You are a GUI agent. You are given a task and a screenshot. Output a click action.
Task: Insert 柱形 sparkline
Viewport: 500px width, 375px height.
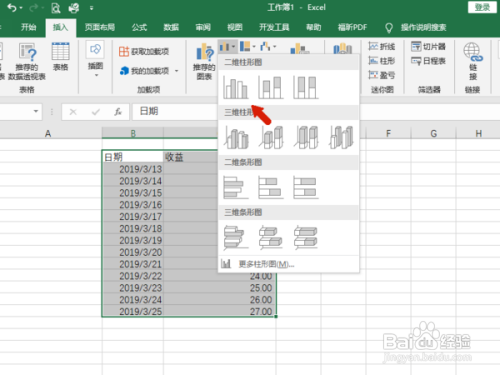(x=382, y=61)
